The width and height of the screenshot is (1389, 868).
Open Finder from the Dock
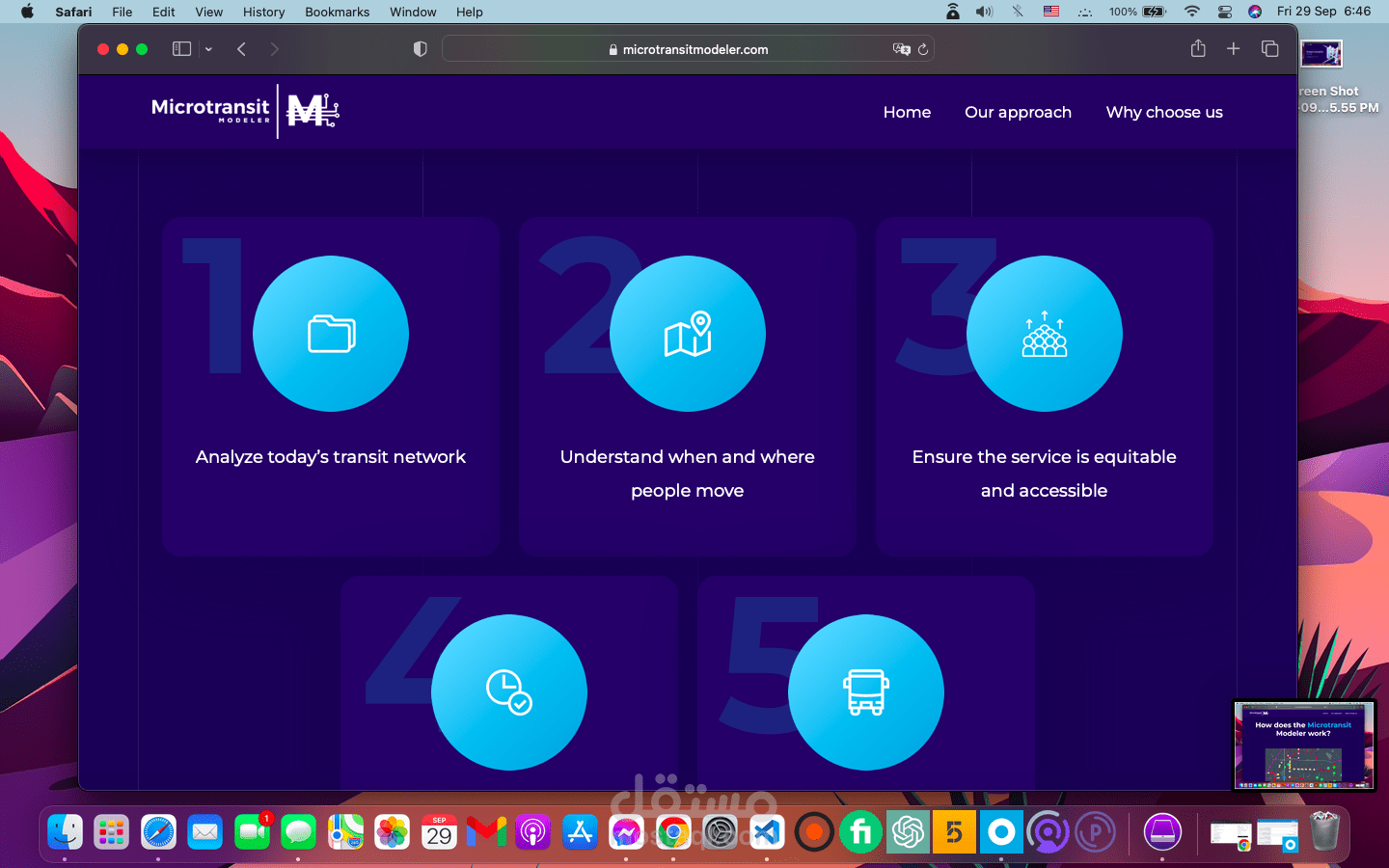click(65, 831)
